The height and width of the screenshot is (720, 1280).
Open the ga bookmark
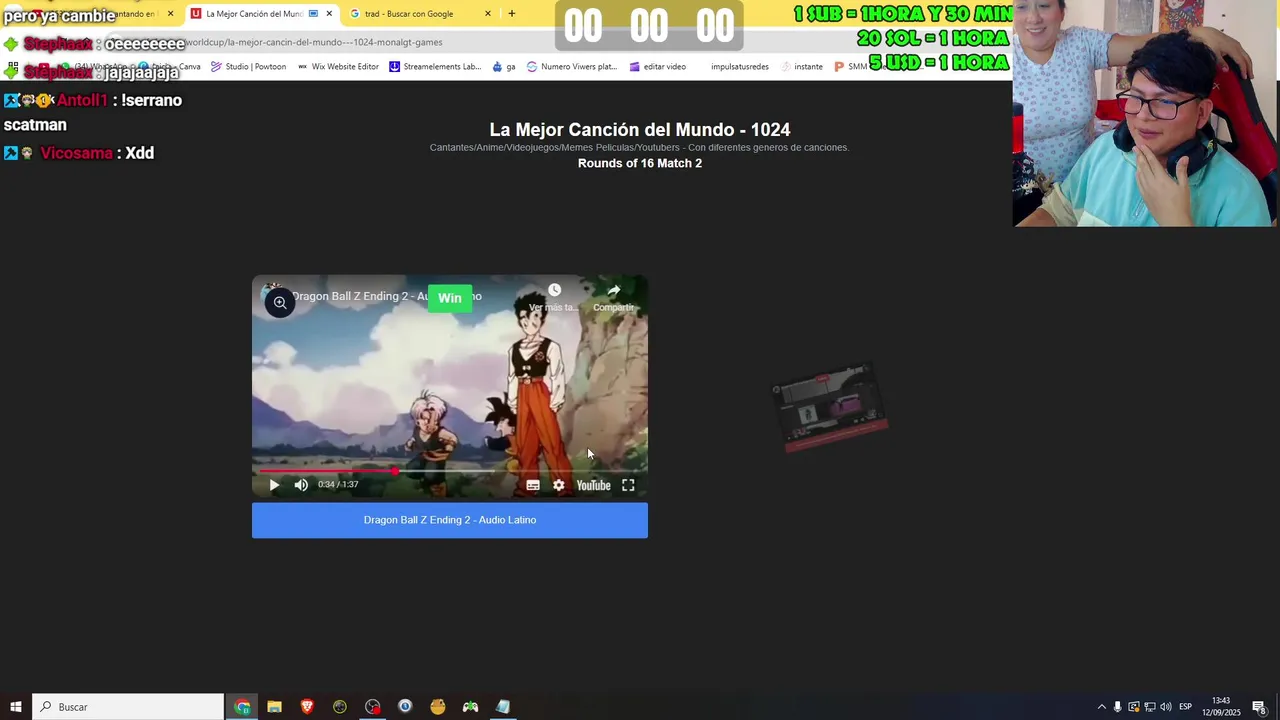(x=504, y=67)
